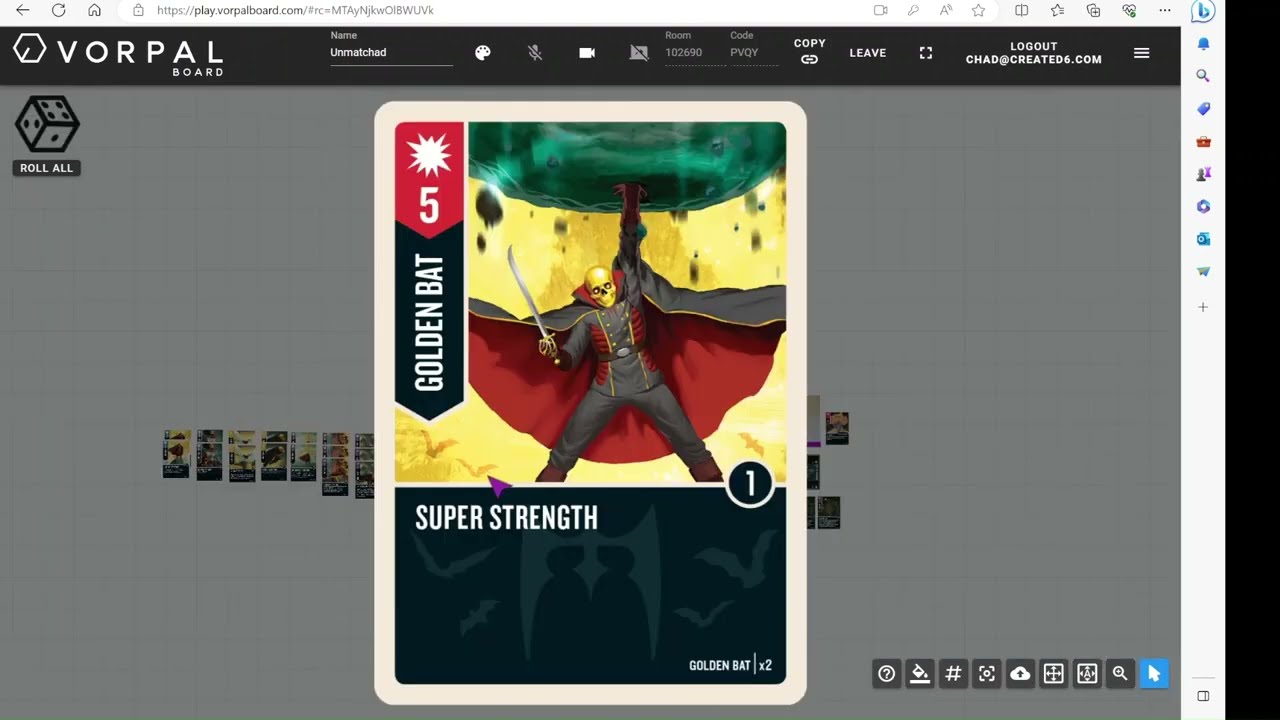Open browser collections
The image size is (1280, 720).
pyautogui.click(x=1093, y=10)
